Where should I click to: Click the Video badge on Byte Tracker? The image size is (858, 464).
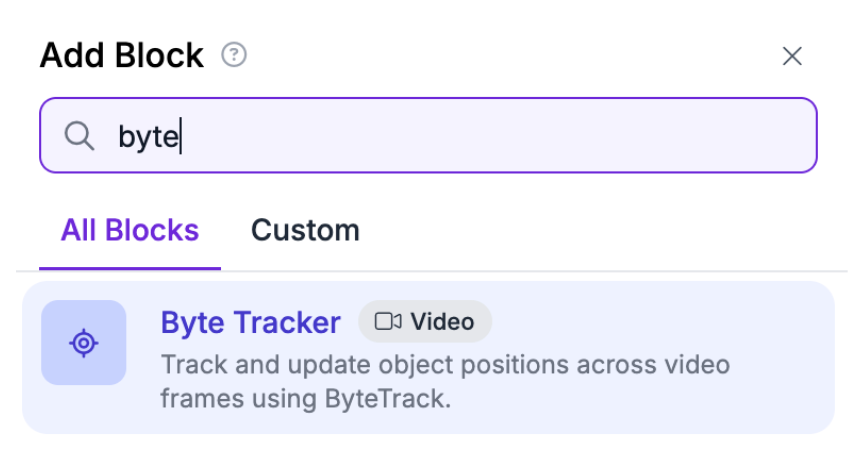coord(425,322)
